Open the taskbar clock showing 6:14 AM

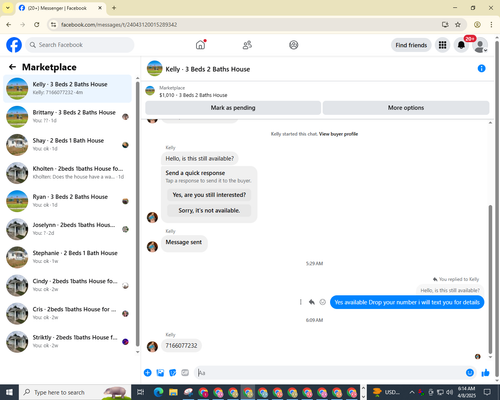466,392
